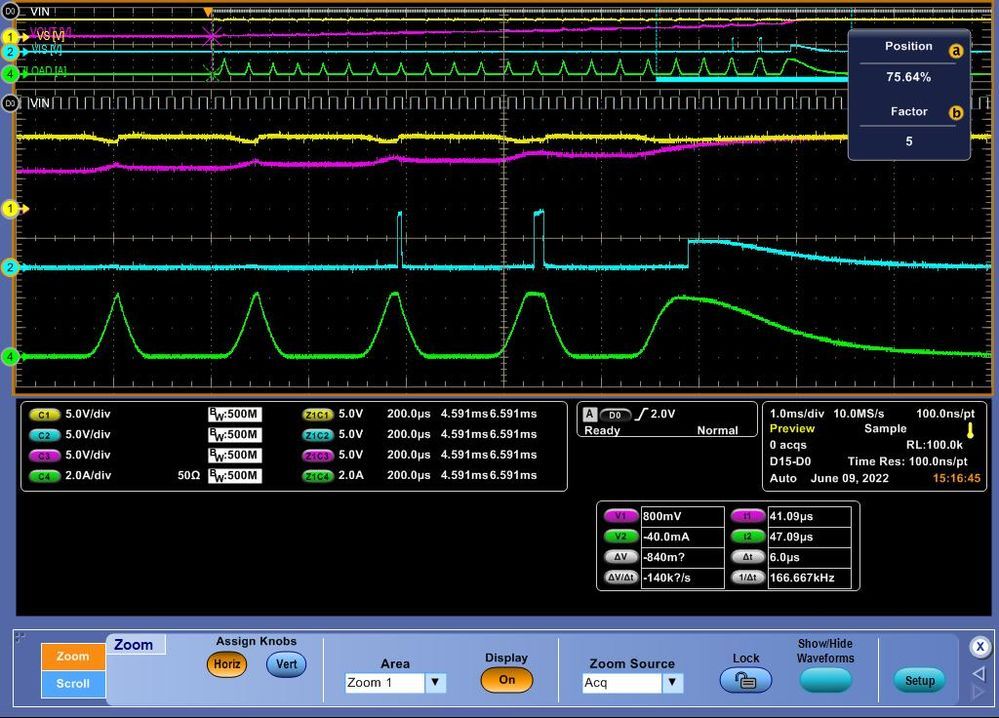The image size is (999, 718).
Task: Select the V1 cursor readout badge
Action: pos(620,517)
